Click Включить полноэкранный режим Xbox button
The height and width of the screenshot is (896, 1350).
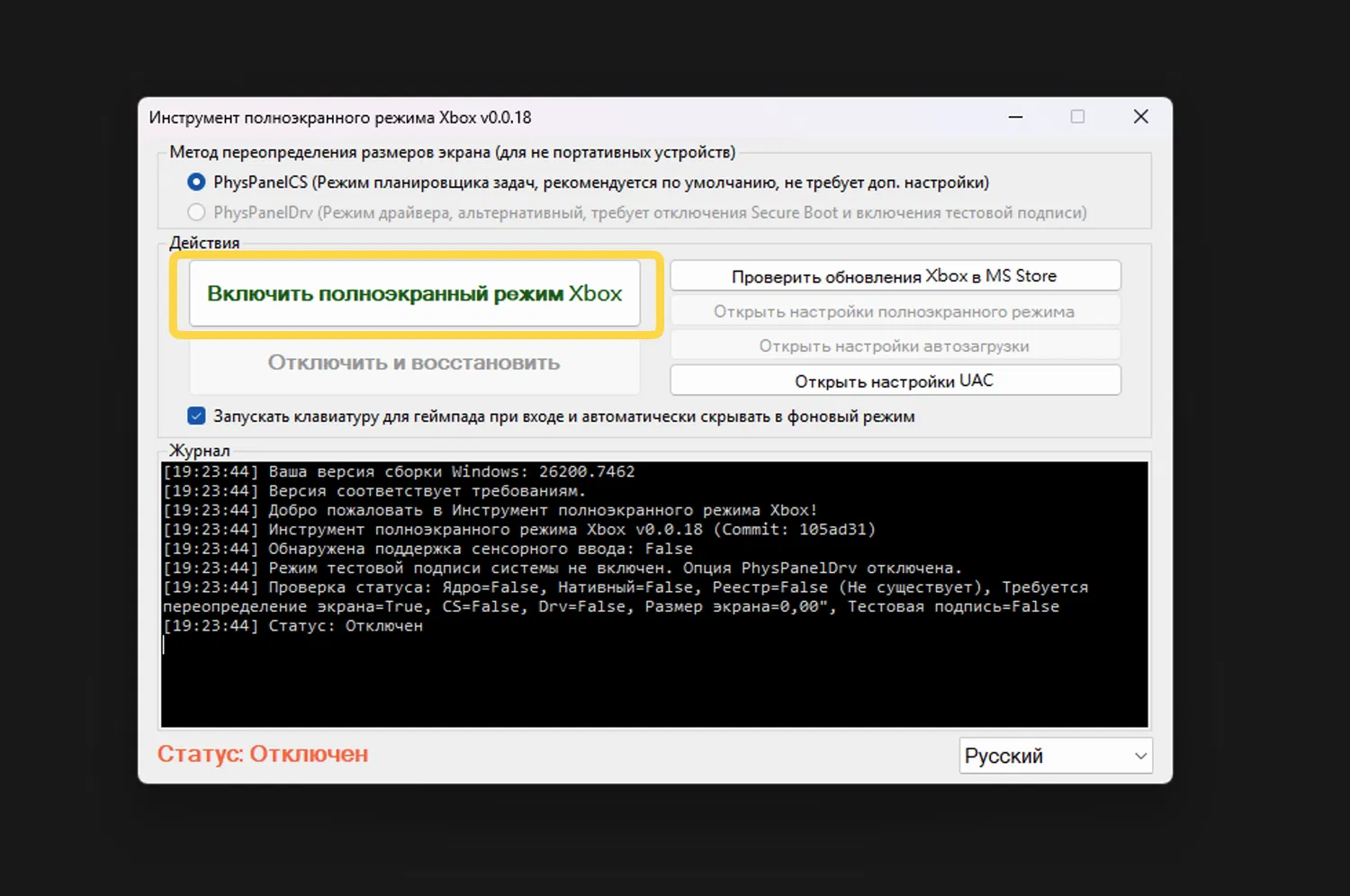pyautogui.click(x=415, y=294)
